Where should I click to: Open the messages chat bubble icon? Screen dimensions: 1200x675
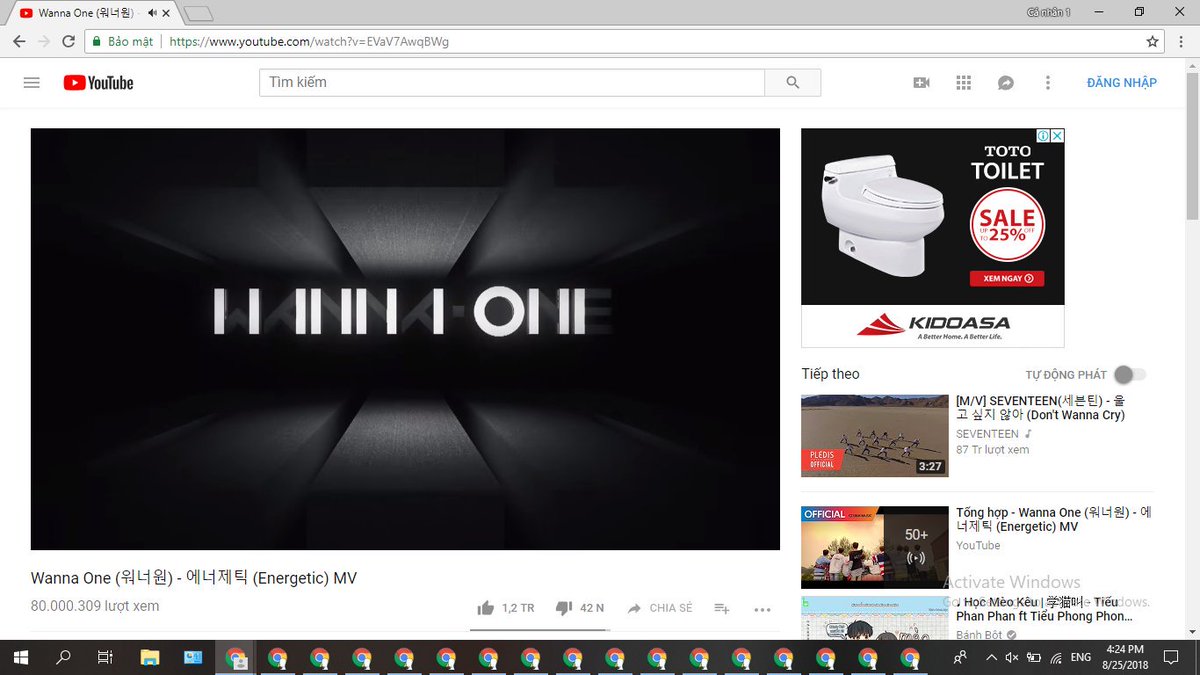pyautogui.click(x=1006, y=83)
